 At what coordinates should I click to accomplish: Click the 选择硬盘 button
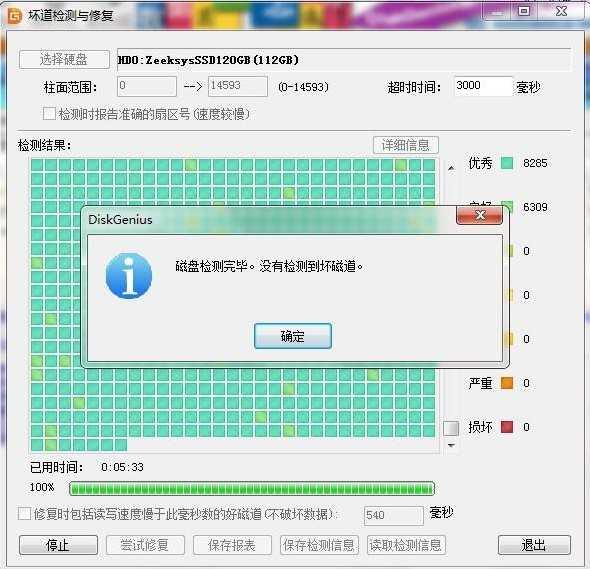(x=64, y=59)
